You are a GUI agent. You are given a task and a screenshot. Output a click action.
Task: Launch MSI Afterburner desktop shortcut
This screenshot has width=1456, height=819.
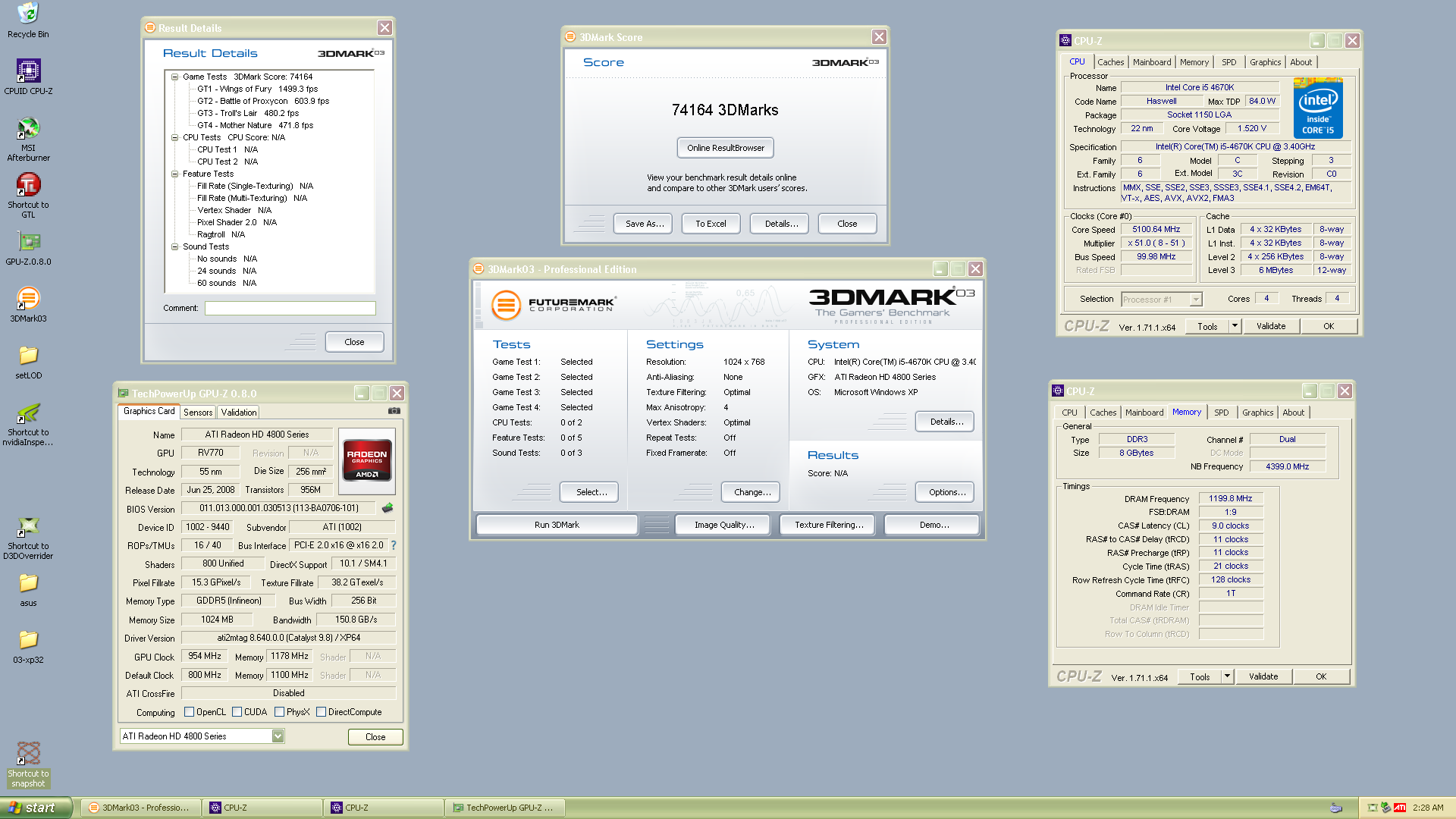tap(28, 139)
